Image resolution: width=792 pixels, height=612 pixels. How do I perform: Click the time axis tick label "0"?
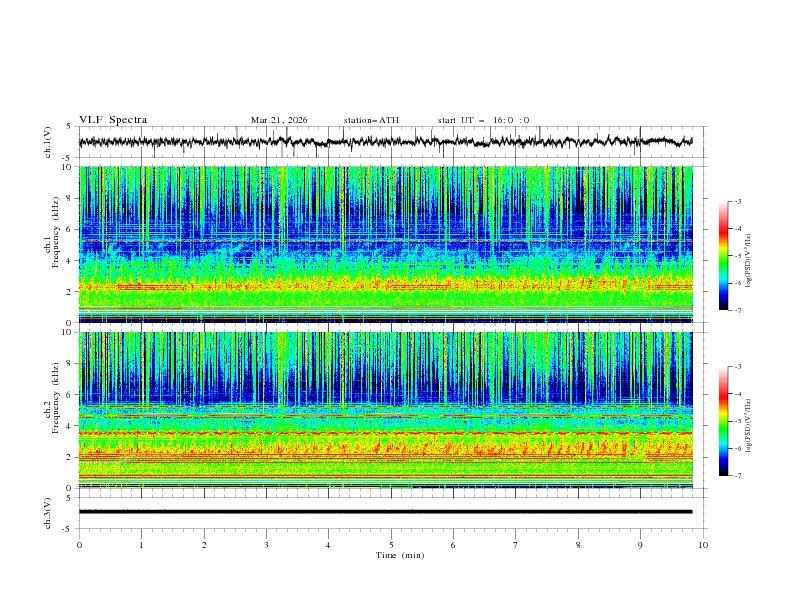click(79, 545)
